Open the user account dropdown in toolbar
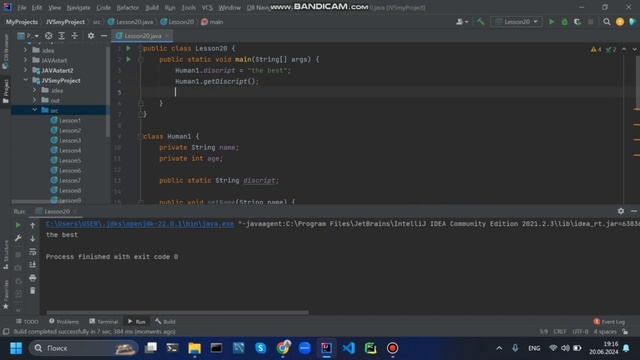The width and height of the screenshot is (640, 360). (462, 22)
